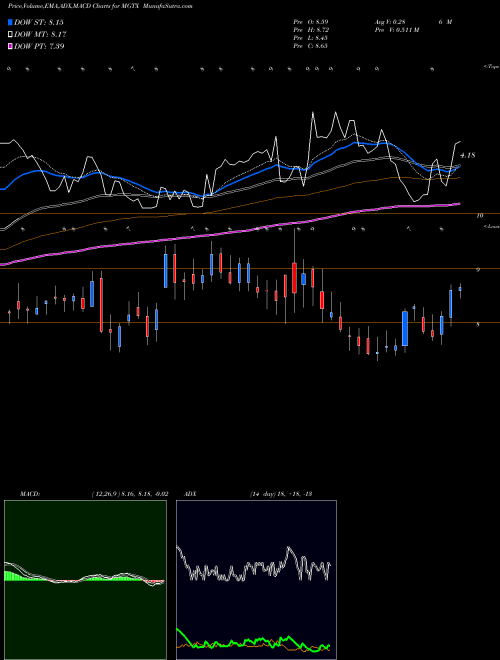
Task: Click the price axis label '9'
Action: (478, 270)
